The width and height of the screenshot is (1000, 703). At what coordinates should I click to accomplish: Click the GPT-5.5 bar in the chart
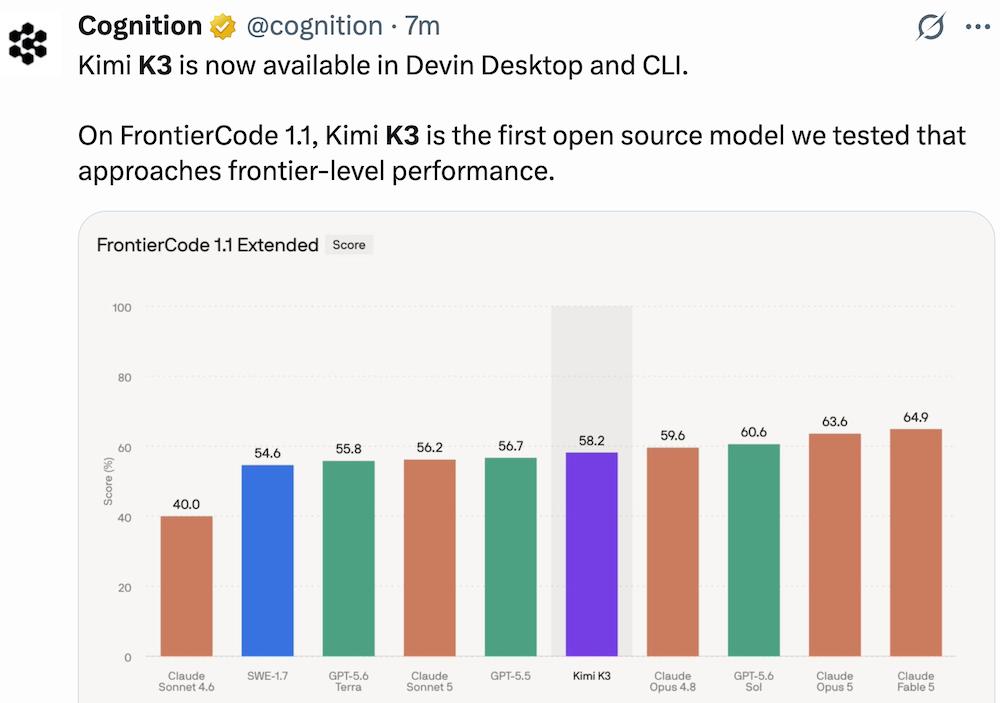[x=511, y=557]
